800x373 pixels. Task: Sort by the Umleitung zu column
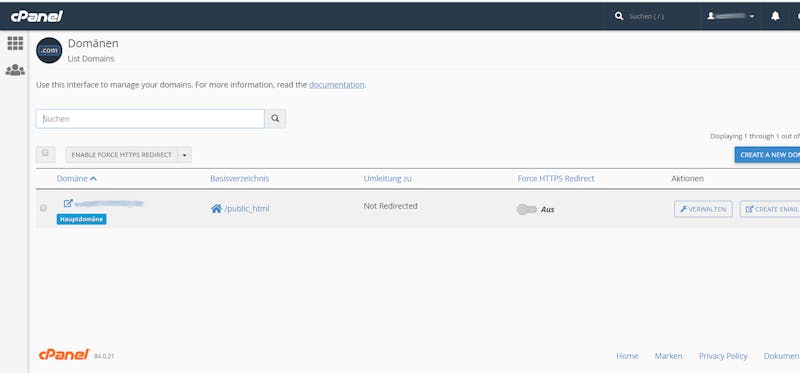tap(387, 179)
